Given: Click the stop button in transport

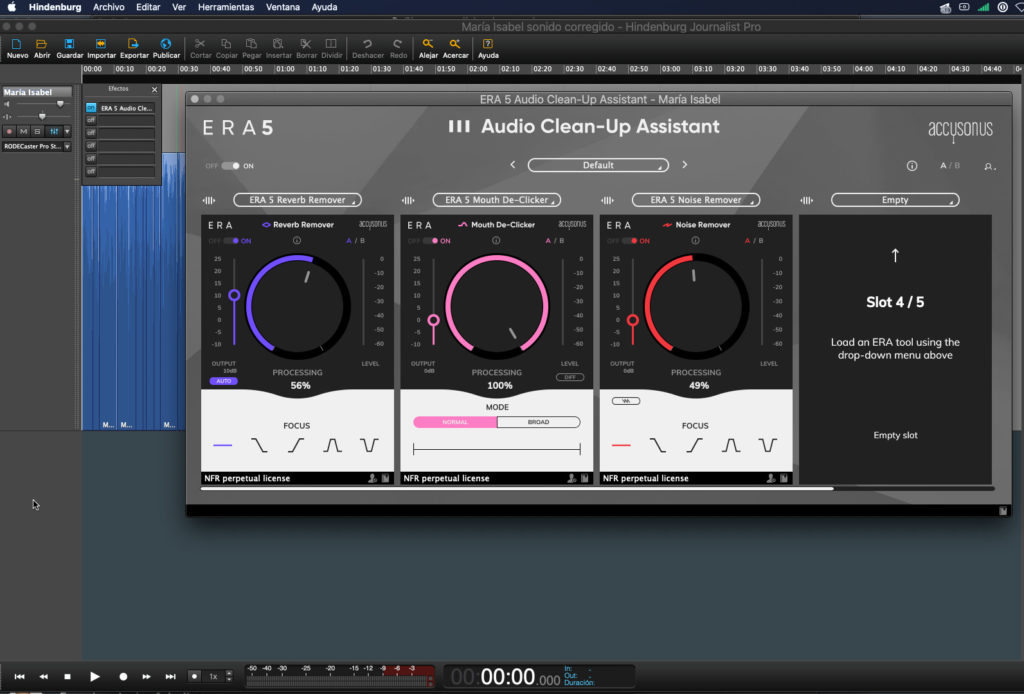Looking at the screenshot, I should tap(67, 676).
